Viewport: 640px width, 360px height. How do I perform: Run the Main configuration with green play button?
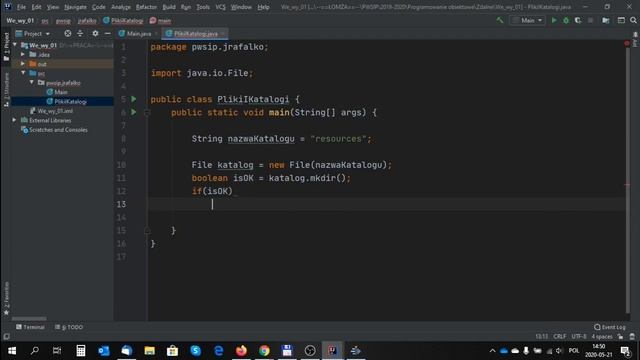click(x=554, y=20)
